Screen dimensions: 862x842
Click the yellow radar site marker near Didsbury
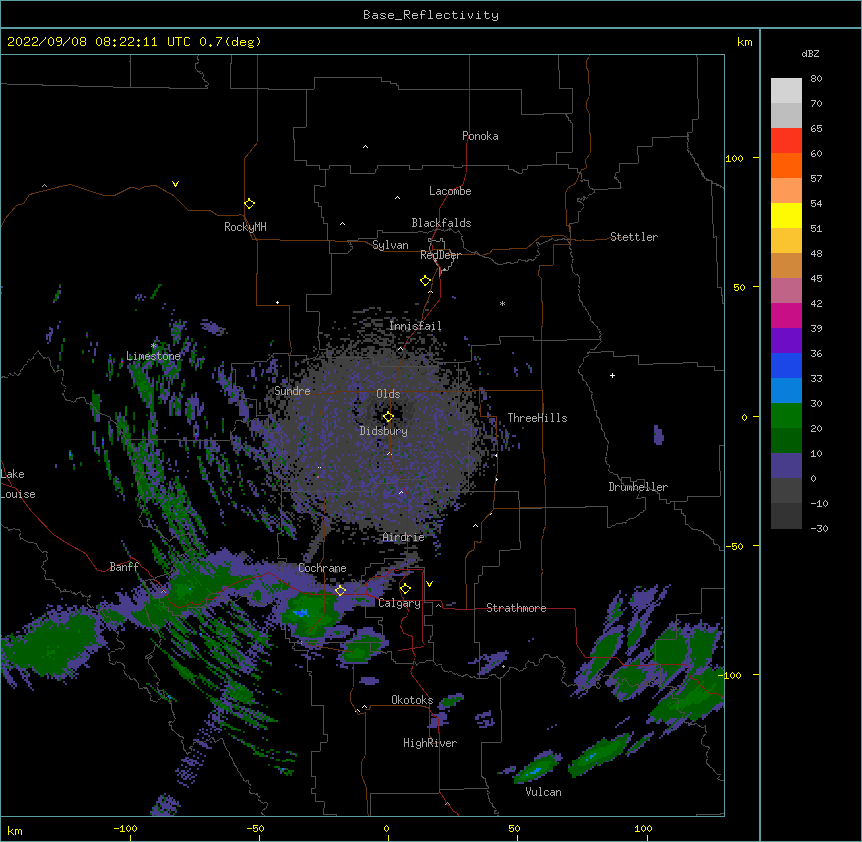pyautogui.click(x=388, y=417)
